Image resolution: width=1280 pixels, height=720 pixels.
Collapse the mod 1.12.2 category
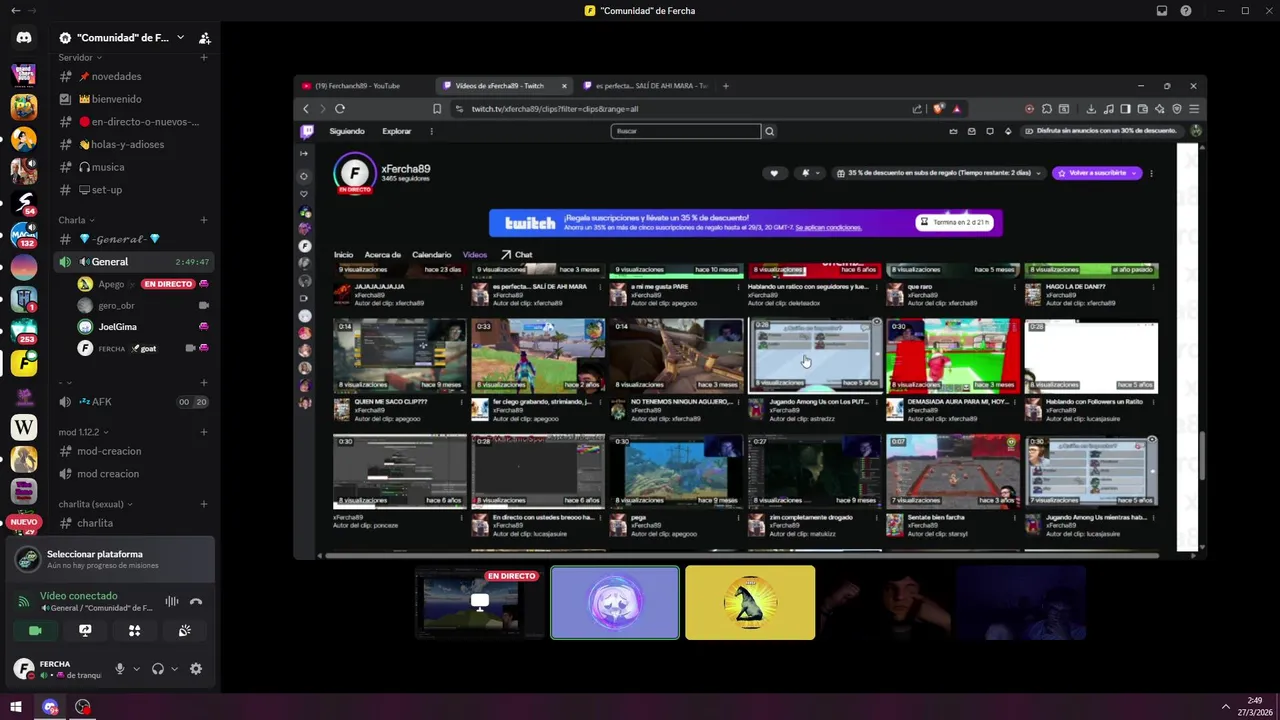[84, 432]
